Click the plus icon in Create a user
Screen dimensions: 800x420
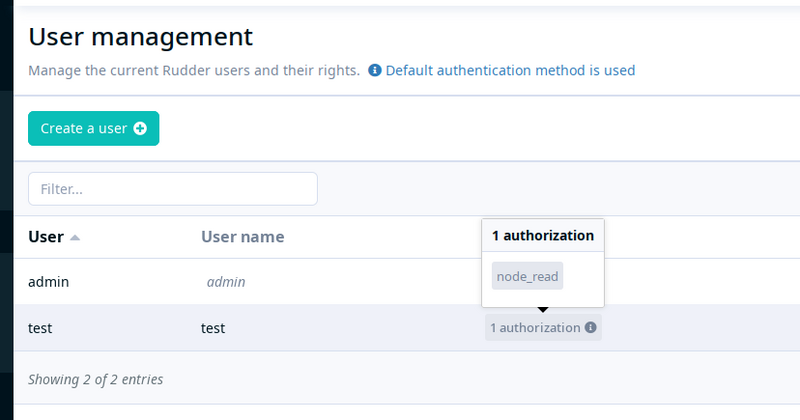click(140, 129)
